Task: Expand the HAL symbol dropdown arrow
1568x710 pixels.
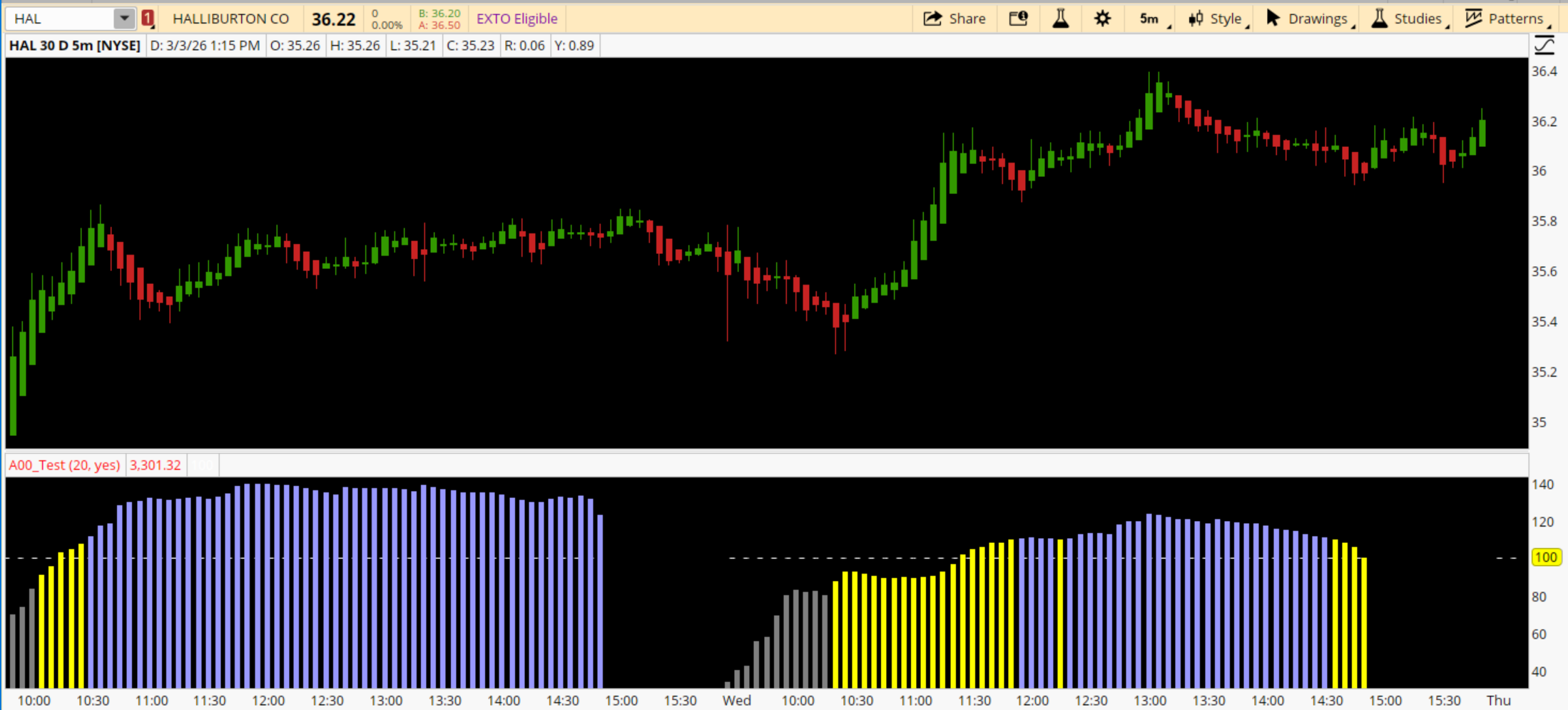Action: click(124, 19)
